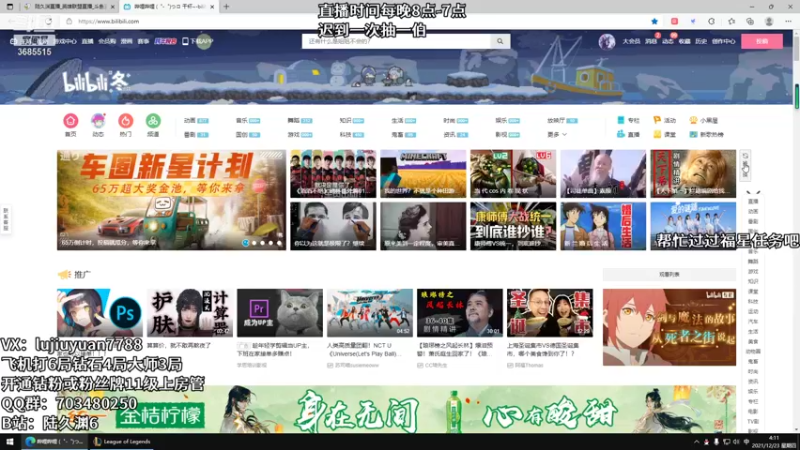Click the browser favorites star icon
The width and height of the screenshot is (800, 450).
655,21
